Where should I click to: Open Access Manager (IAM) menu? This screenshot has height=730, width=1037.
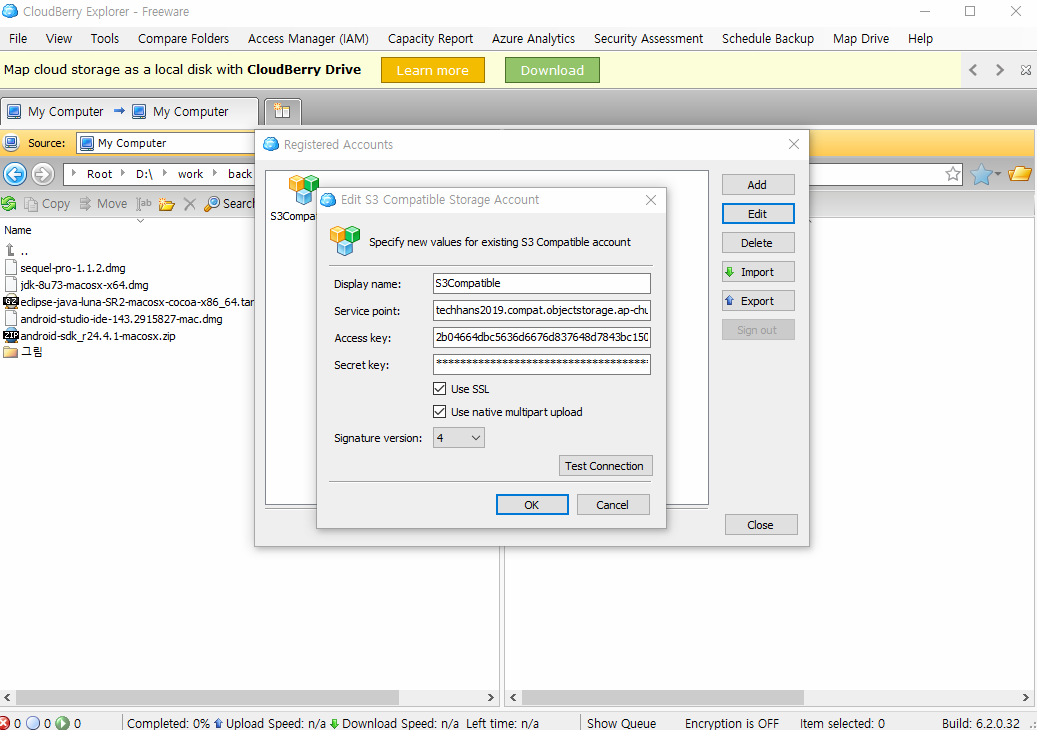(x=308, y=38)
